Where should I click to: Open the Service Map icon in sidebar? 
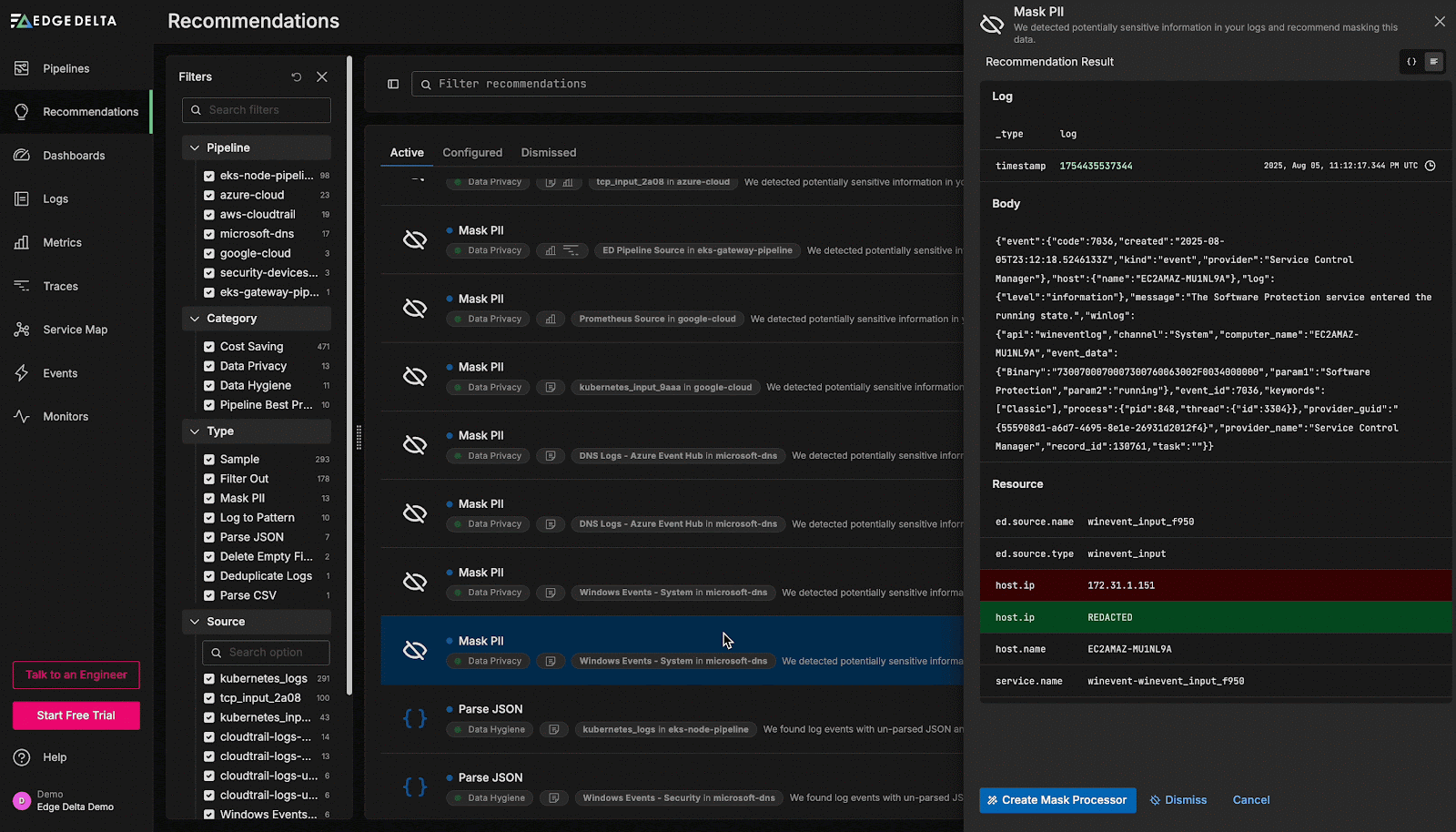(x=22, y=330)
